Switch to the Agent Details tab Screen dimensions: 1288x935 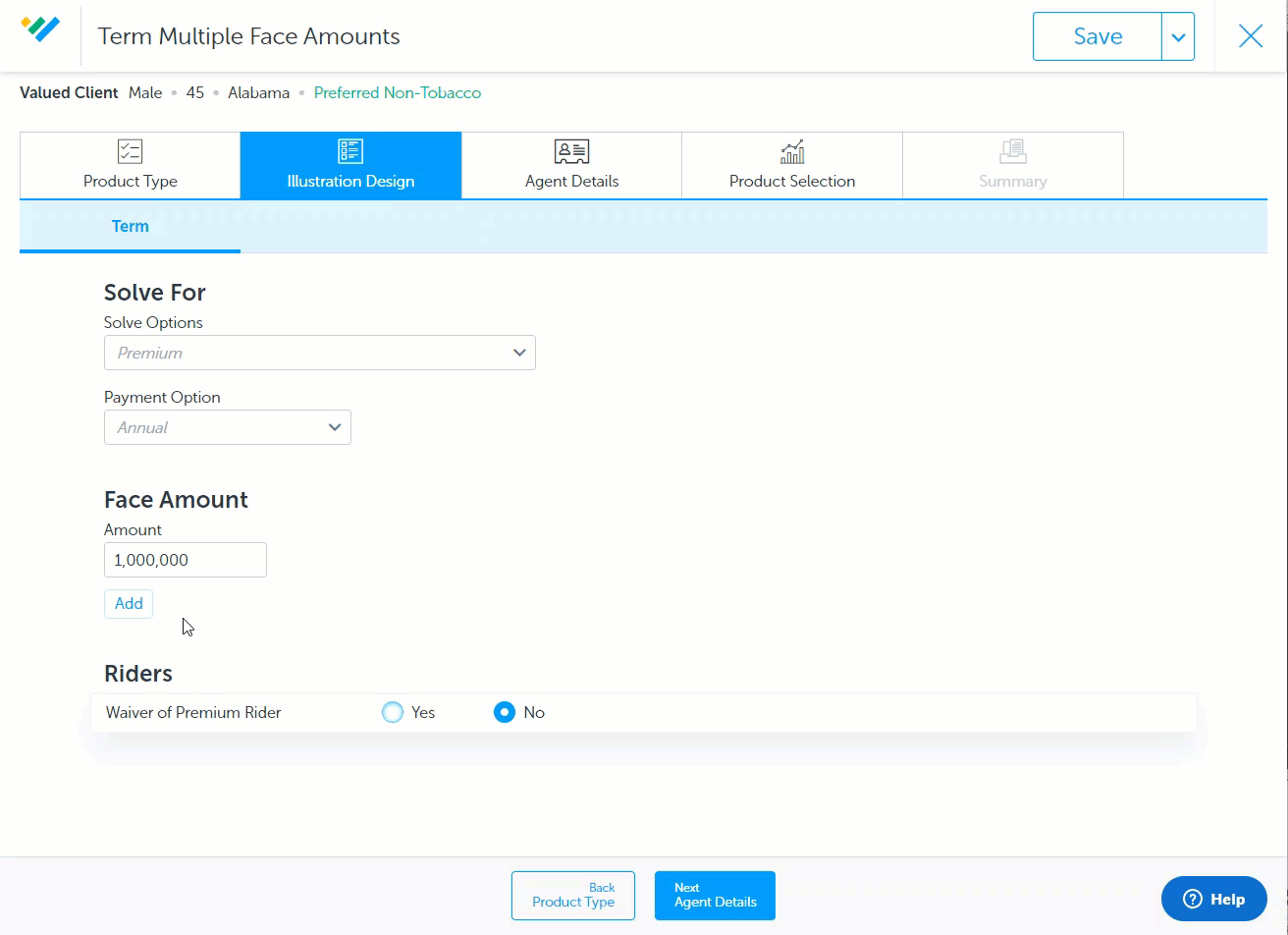point(571,165)
